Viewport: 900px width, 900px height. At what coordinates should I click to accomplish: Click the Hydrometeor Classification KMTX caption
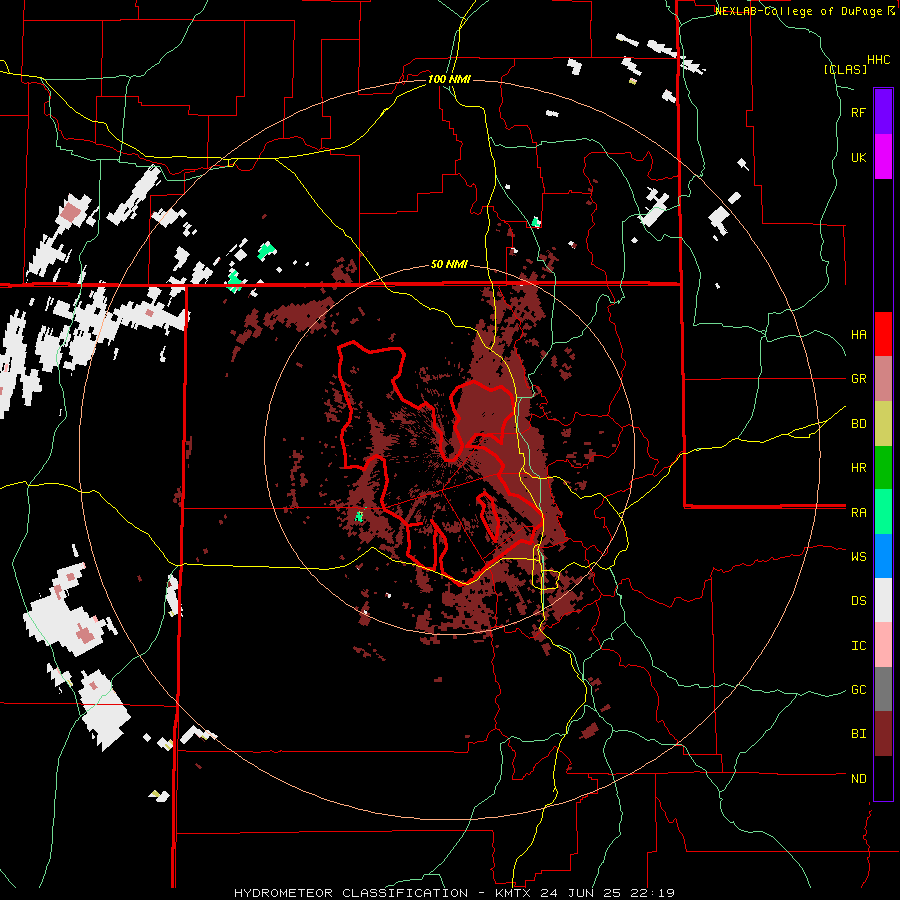tap(455, 893)
